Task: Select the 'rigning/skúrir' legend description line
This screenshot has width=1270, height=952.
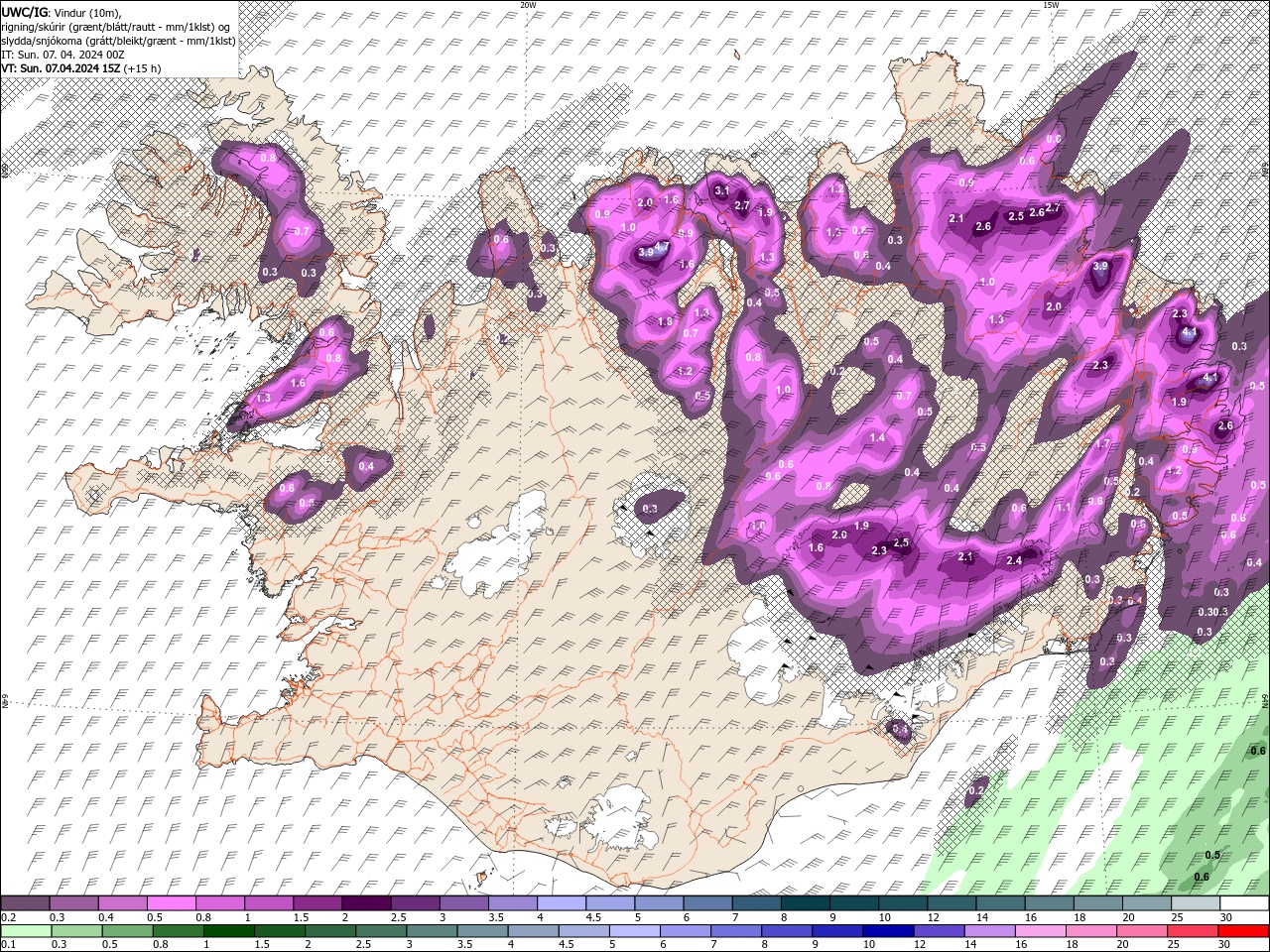Action: [x=116, y=26]
